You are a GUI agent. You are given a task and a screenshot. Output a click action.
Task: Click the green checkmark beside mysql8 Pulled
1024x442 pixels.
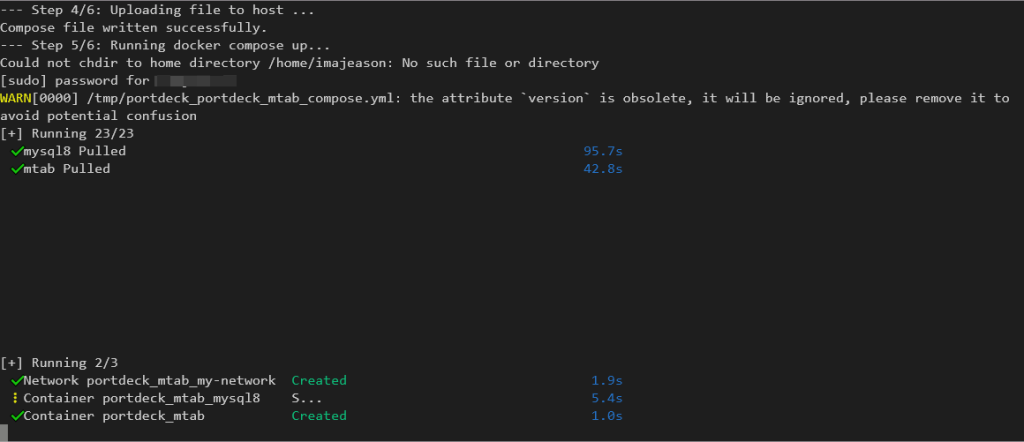tap(17, 151)
